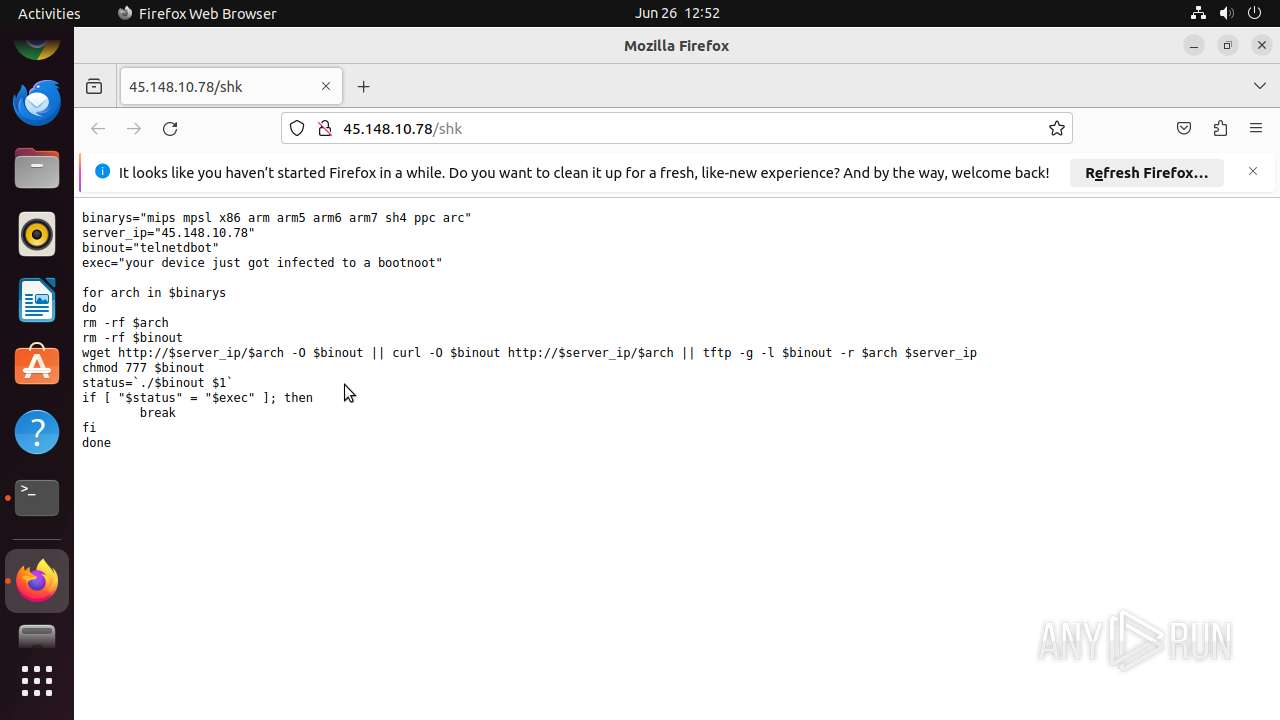The width and height of the screenshot is (1280, 720).
Task: Click the binarys= line of the script
Action: 276,217
